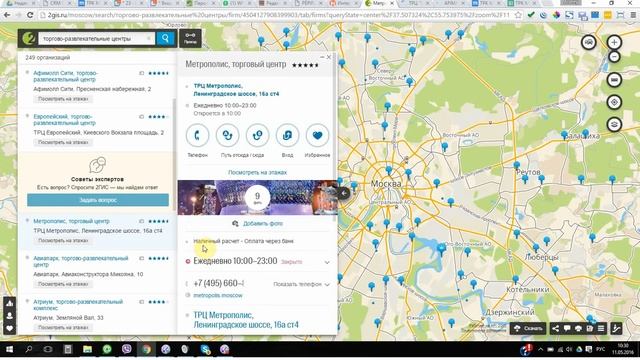Screen dimensions: 640x360
Task: Open user profile icon in left sidebar
Action: click(x=9, y=316)
